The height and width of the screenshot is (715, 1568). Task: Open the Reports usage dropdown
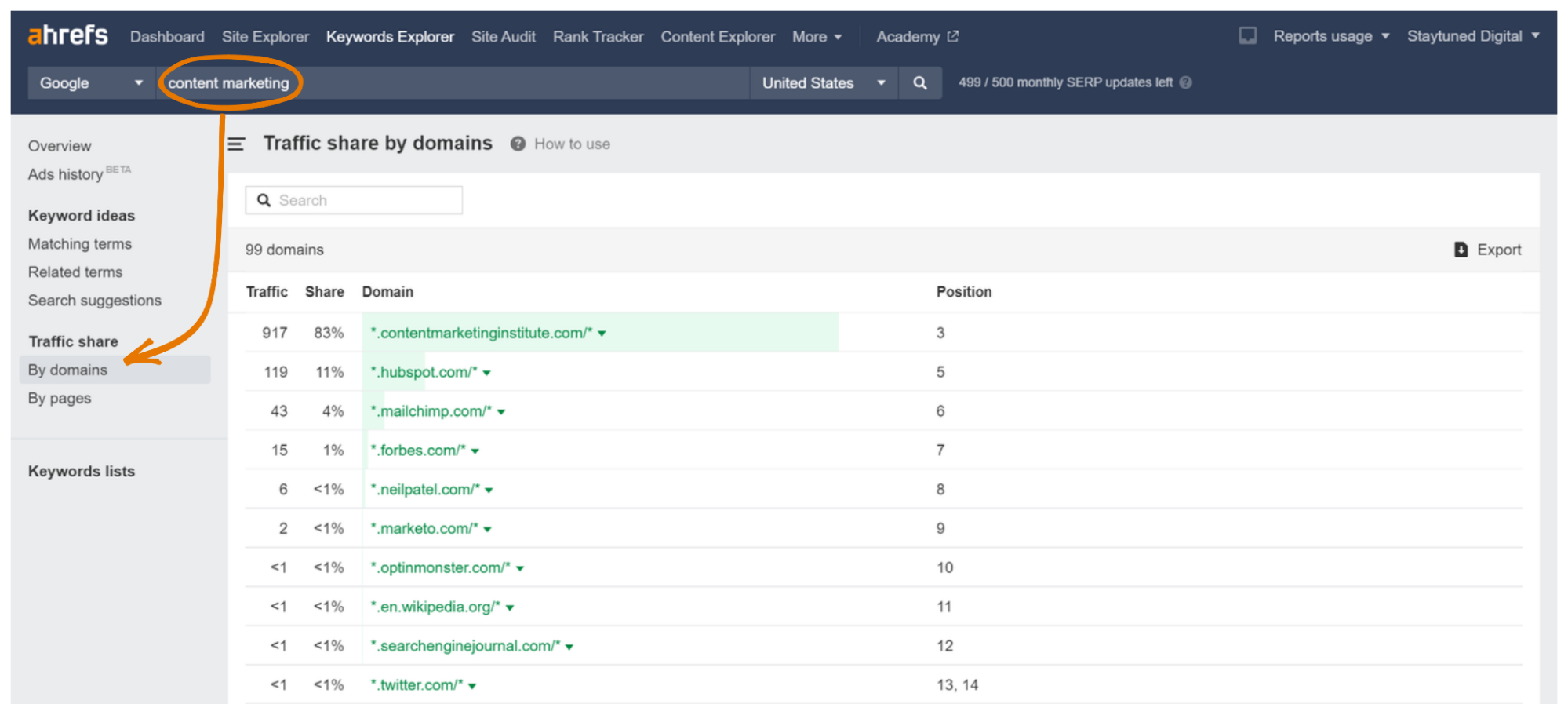pos(1331,36)
